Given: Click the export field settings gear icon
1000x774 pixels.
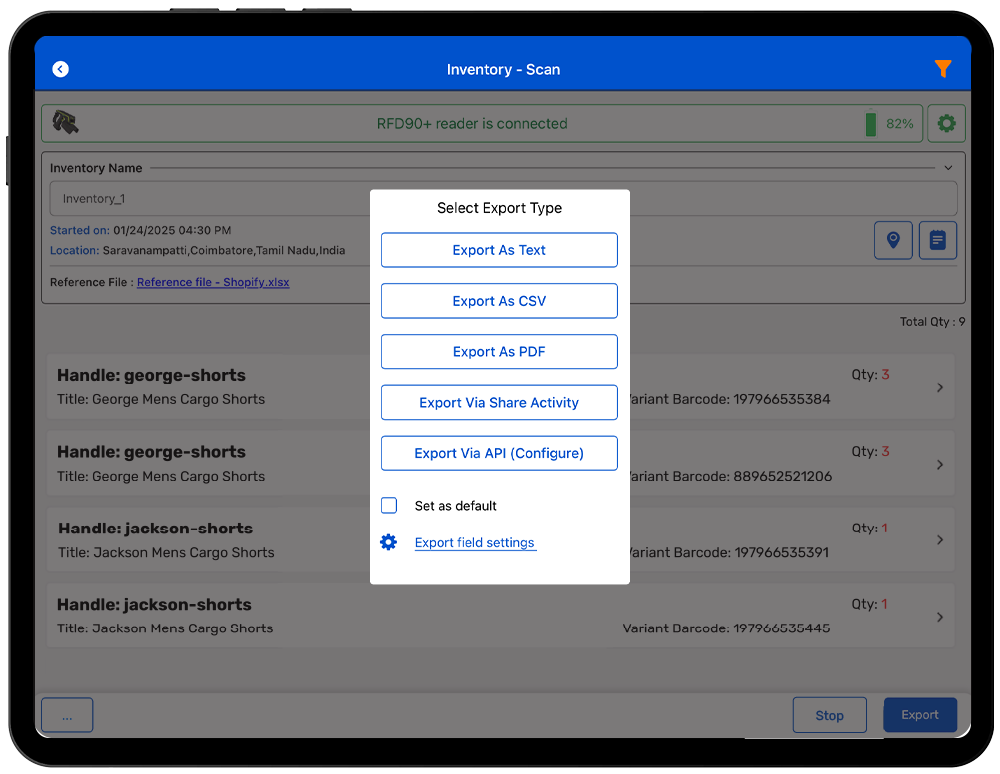Looking at the screenshot, I should [389, 542].
